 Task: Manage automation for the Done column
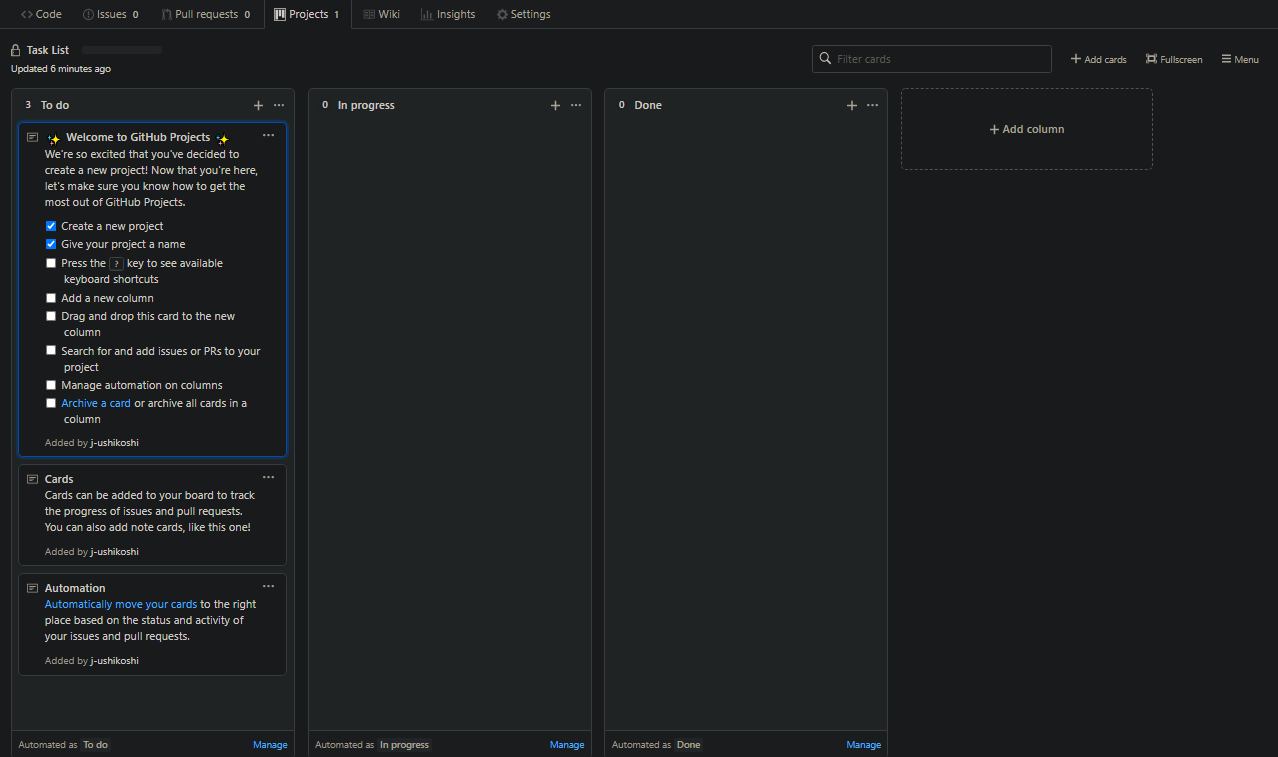[x=864, y=745]
